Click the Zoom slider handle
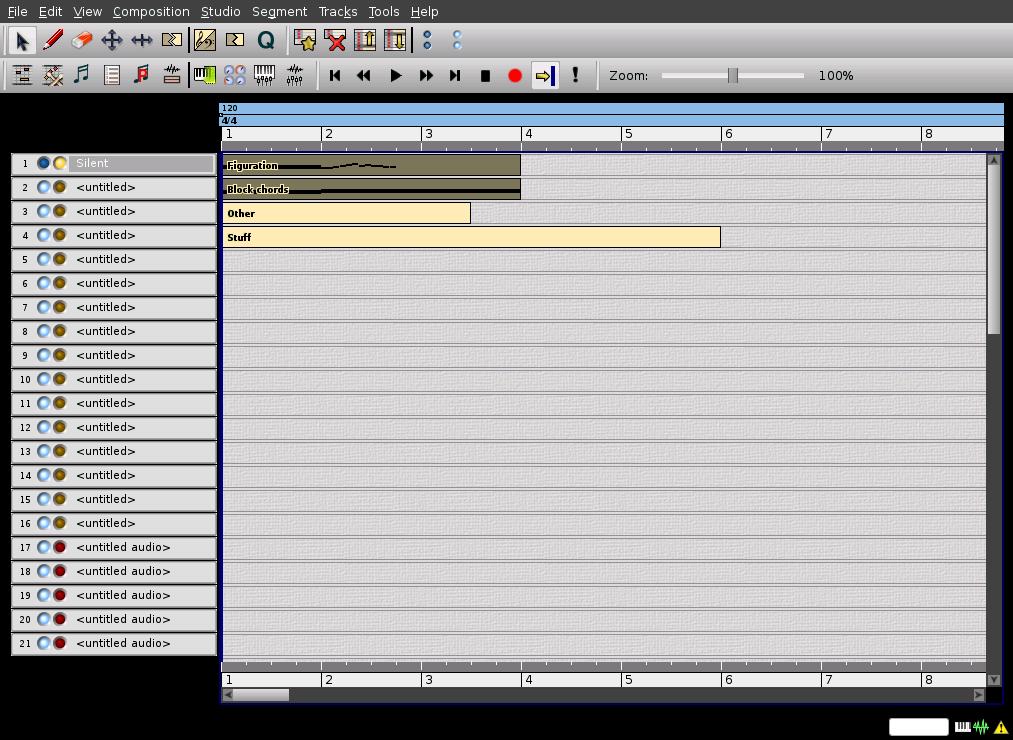 [733, 75]
